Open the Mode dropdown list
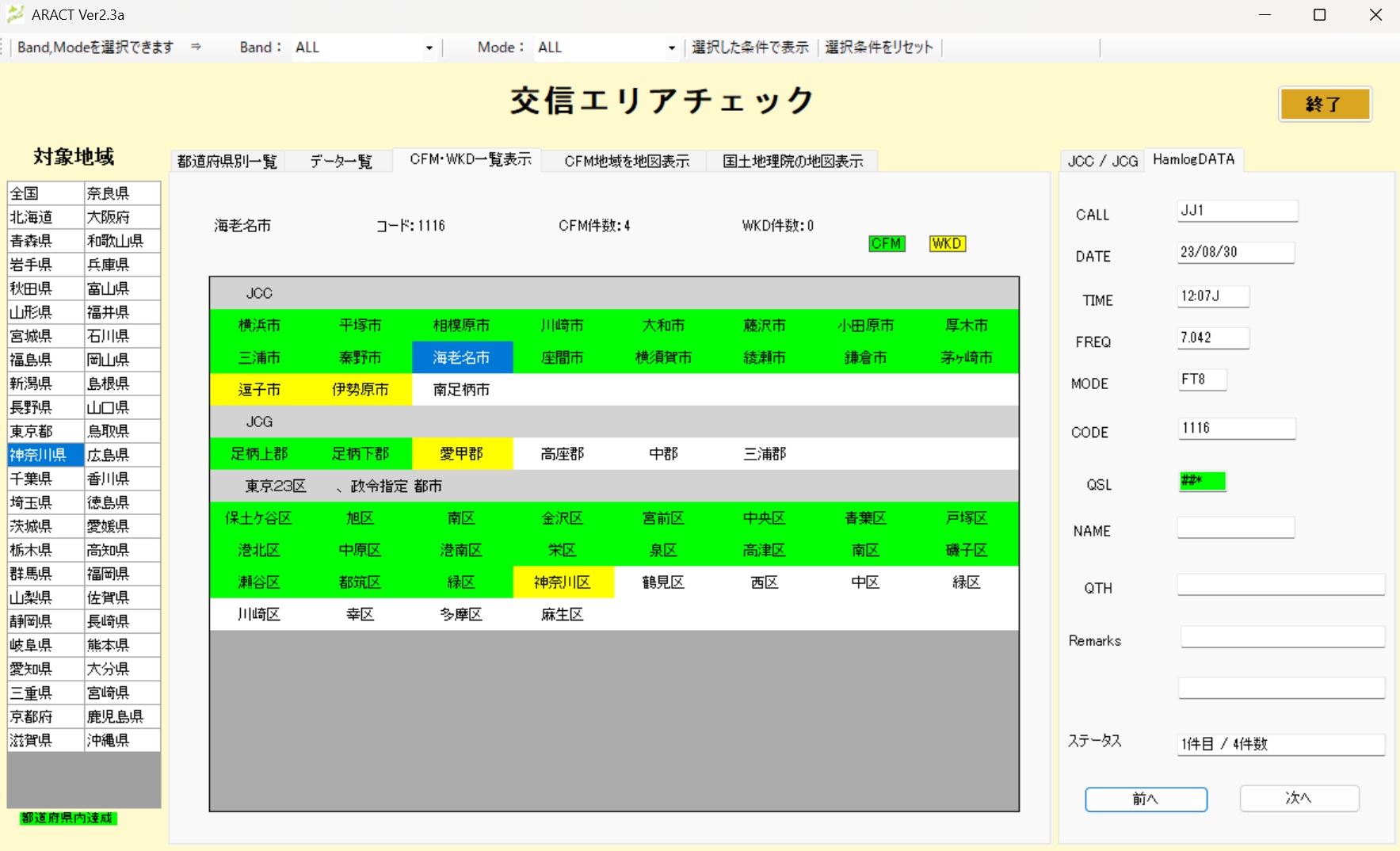 [671, 48]
